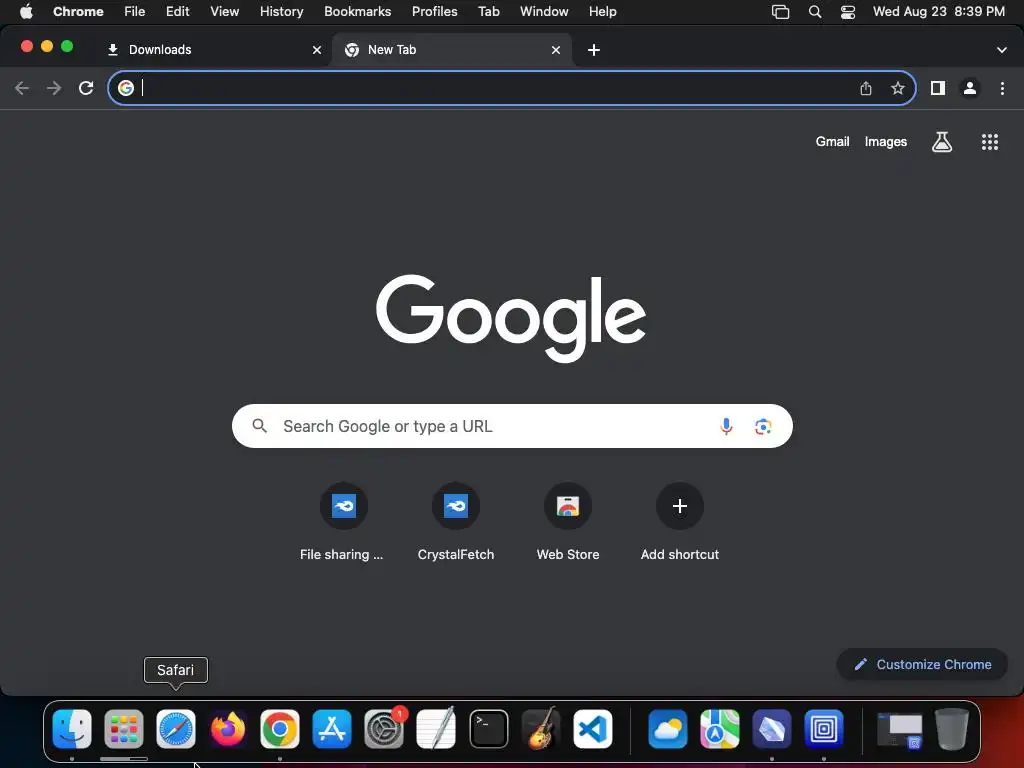Click the date and time in menu bar

[938, 11]
